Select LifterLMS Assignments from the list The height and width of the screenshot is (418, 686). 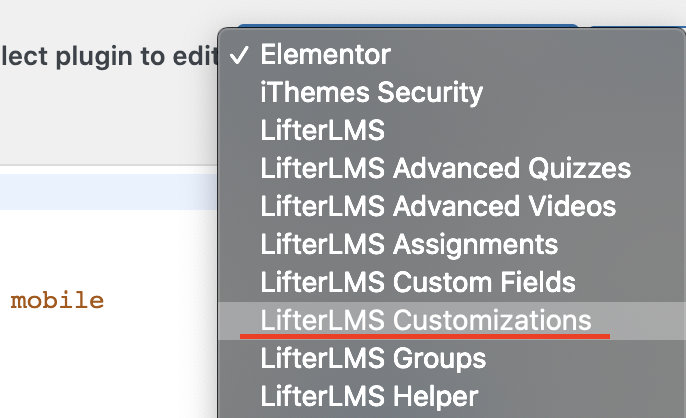point(452,244)
